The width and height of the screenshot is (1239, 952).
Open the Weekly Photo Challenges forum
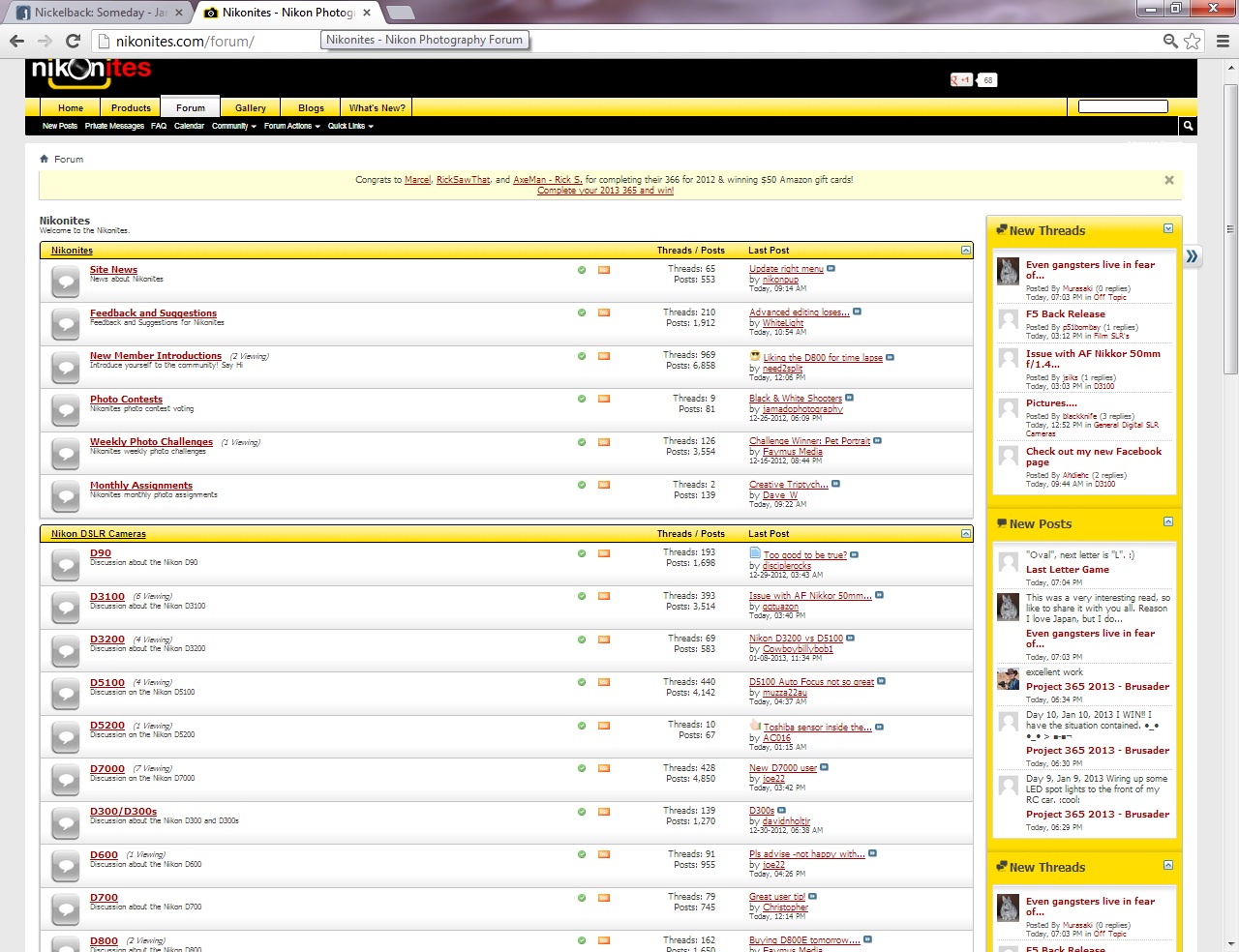click(x=151, y=442)
